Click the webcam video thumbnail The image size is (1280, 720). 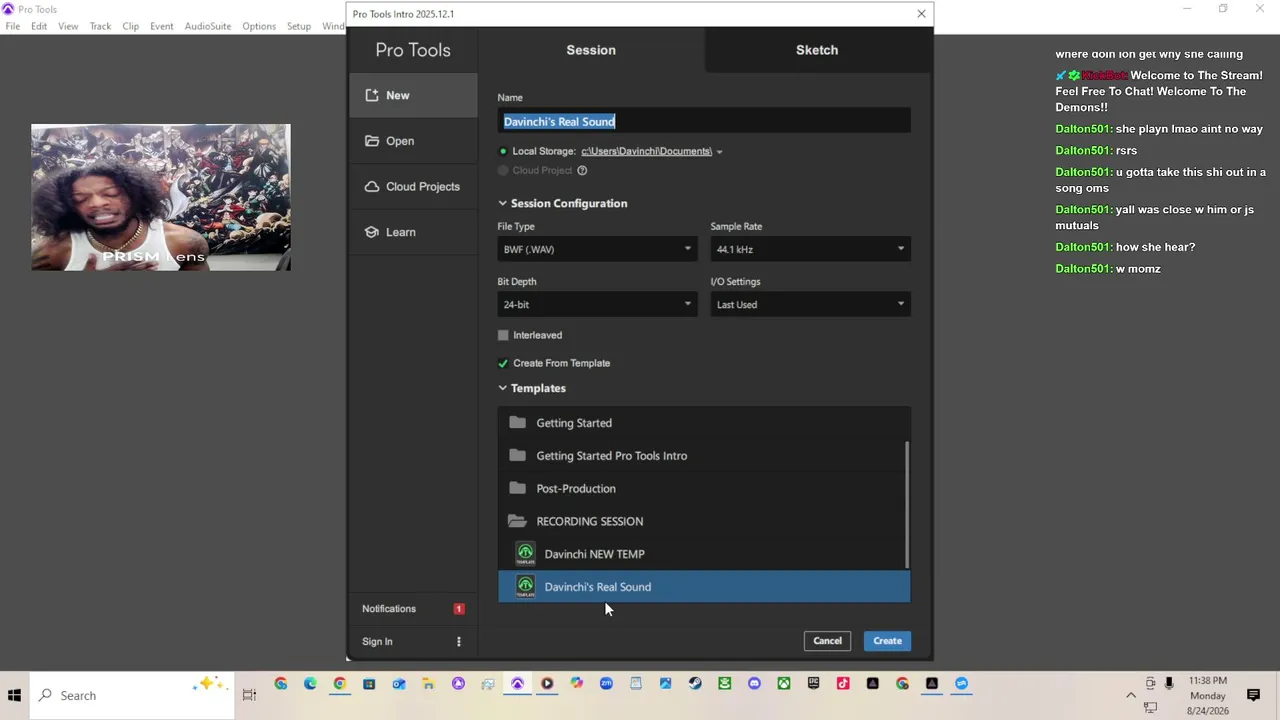point(161,197)
